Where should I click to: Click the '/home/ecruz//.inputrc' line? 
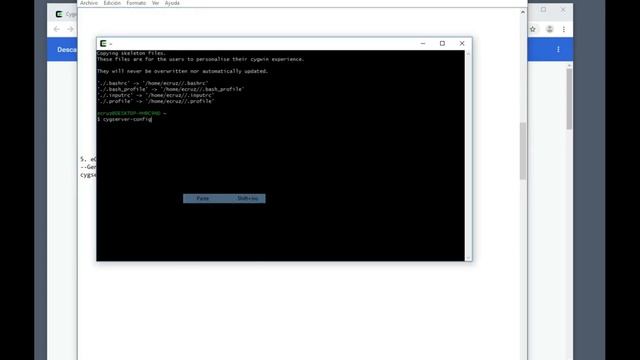[x=155, y=95]
